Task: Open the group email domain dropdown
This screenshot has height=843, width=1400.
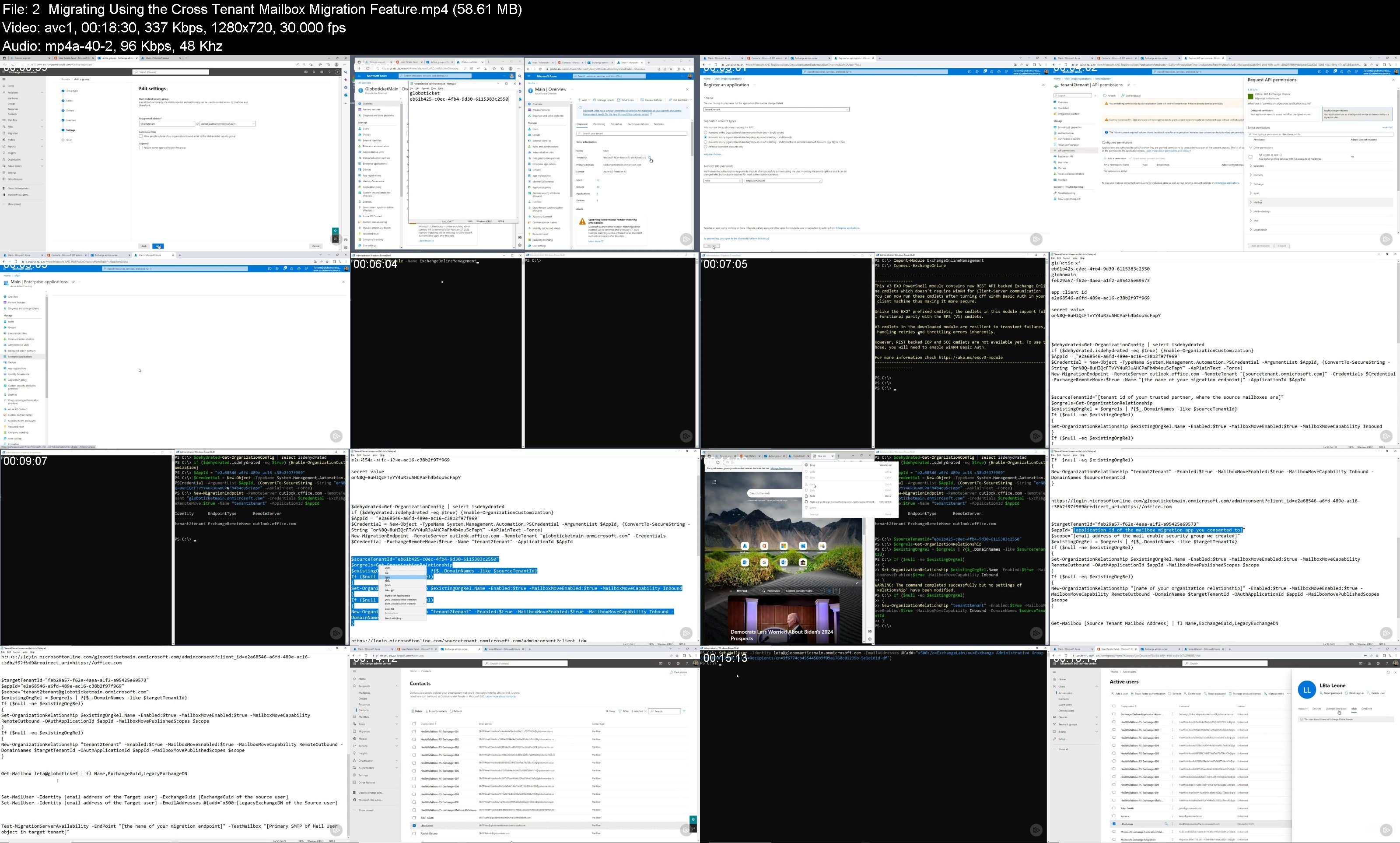Action: click(227, 124)
